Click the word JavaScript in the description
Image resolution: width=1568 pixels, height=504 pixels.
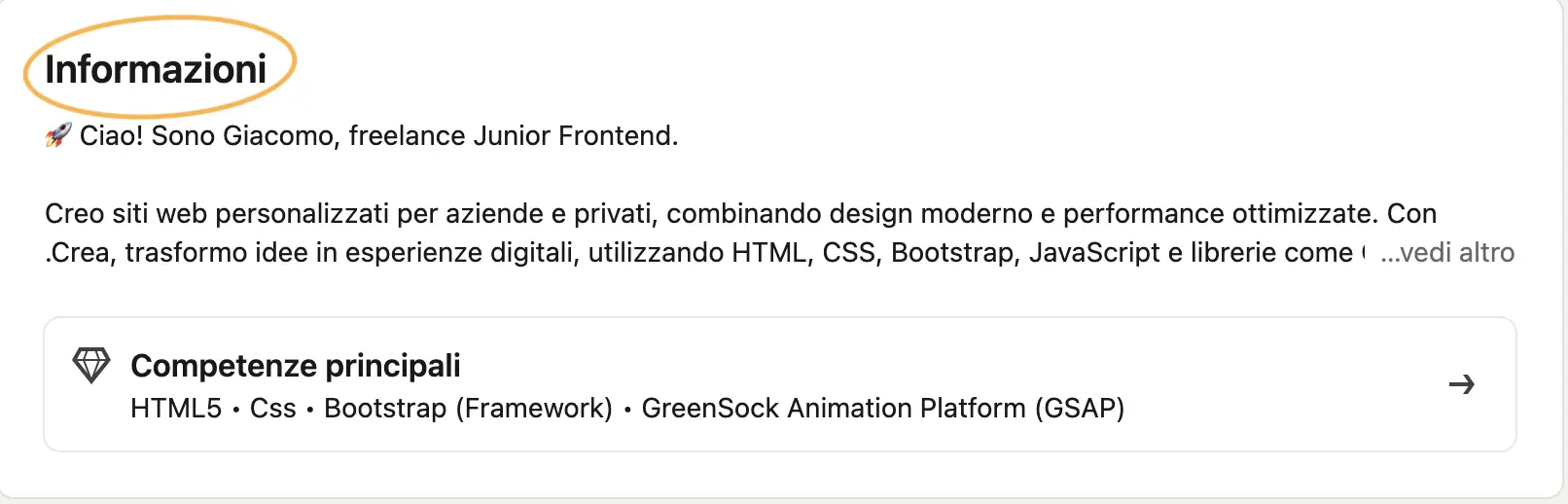(x=1094, y=253)
